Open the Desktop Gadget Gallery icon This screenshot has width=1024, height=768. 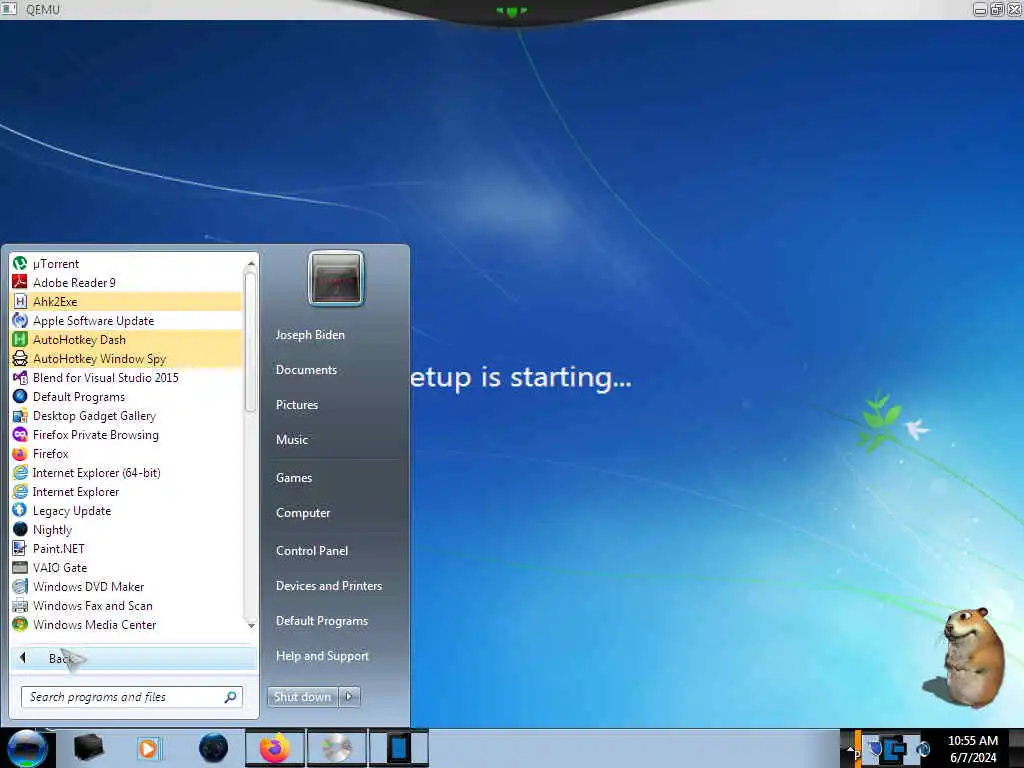[20, 416]
